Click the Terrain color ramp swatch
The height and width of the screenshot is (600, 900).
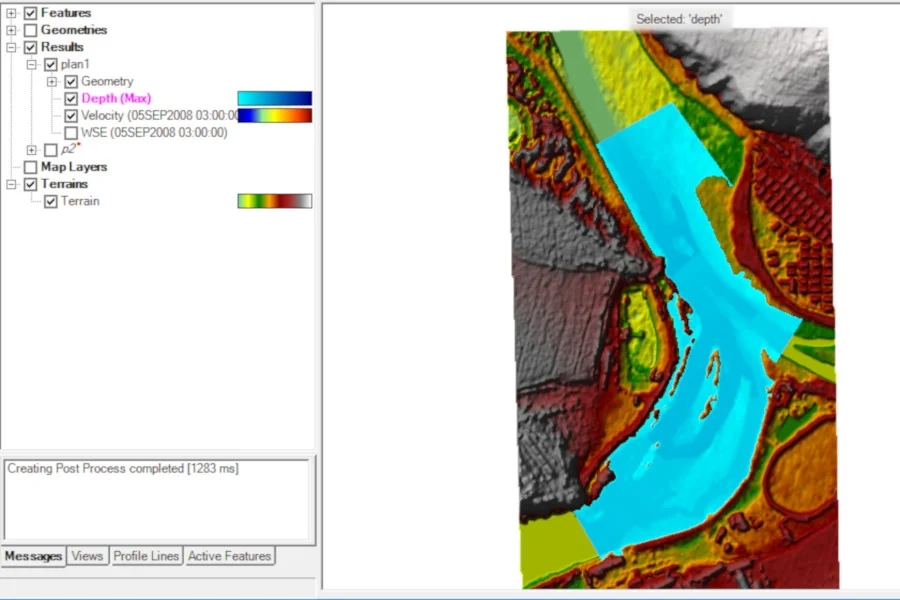[275, 201]
